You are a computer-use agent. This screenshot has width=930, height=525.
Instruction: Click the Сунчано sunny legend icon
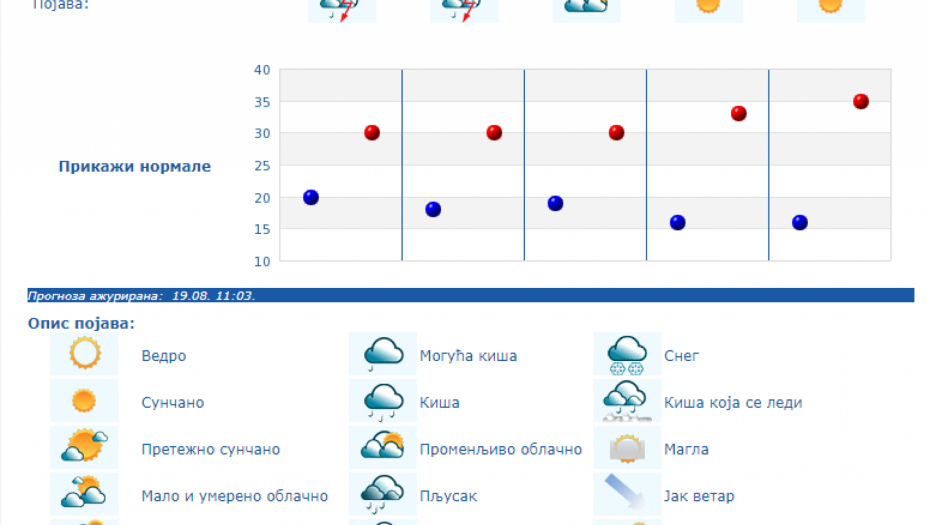coord(84,401)
